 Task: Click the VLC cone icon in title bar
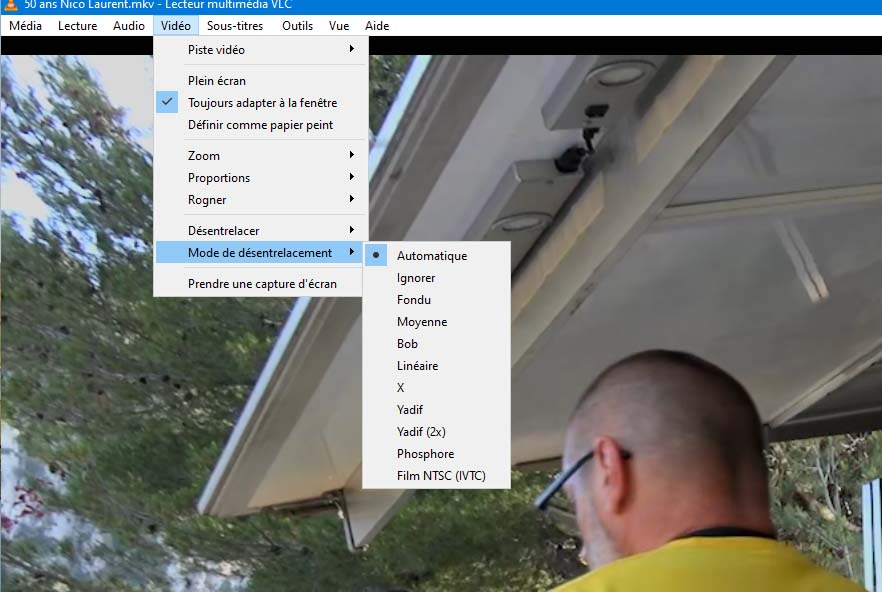11,5
